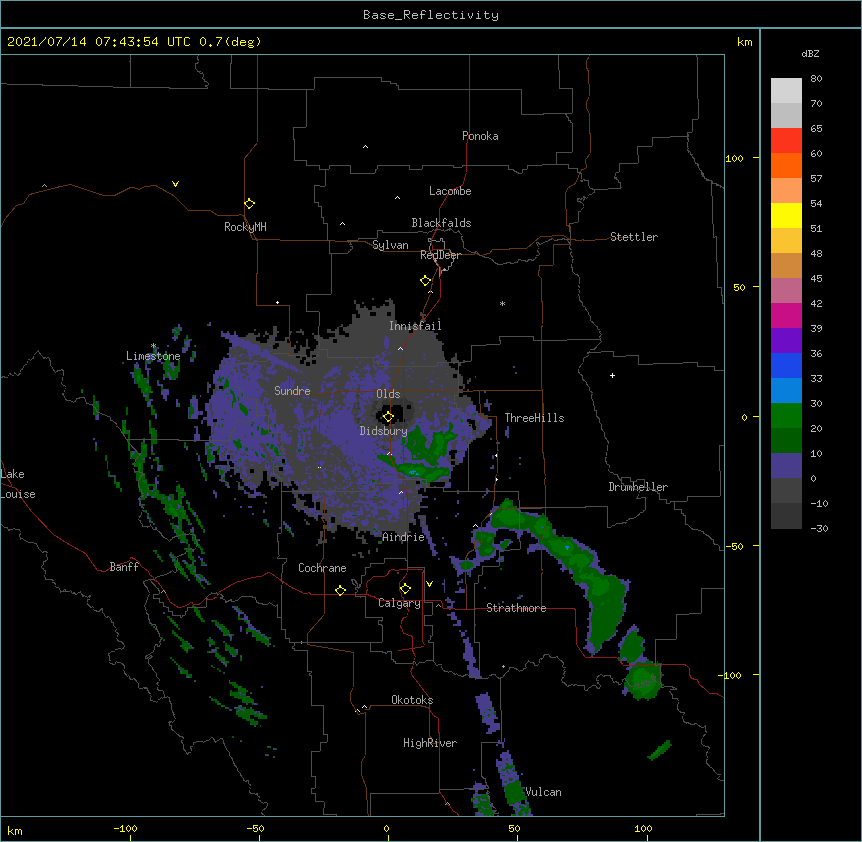Click the Blackfalds label
The image size is (862, 842).
click(441, 223)
